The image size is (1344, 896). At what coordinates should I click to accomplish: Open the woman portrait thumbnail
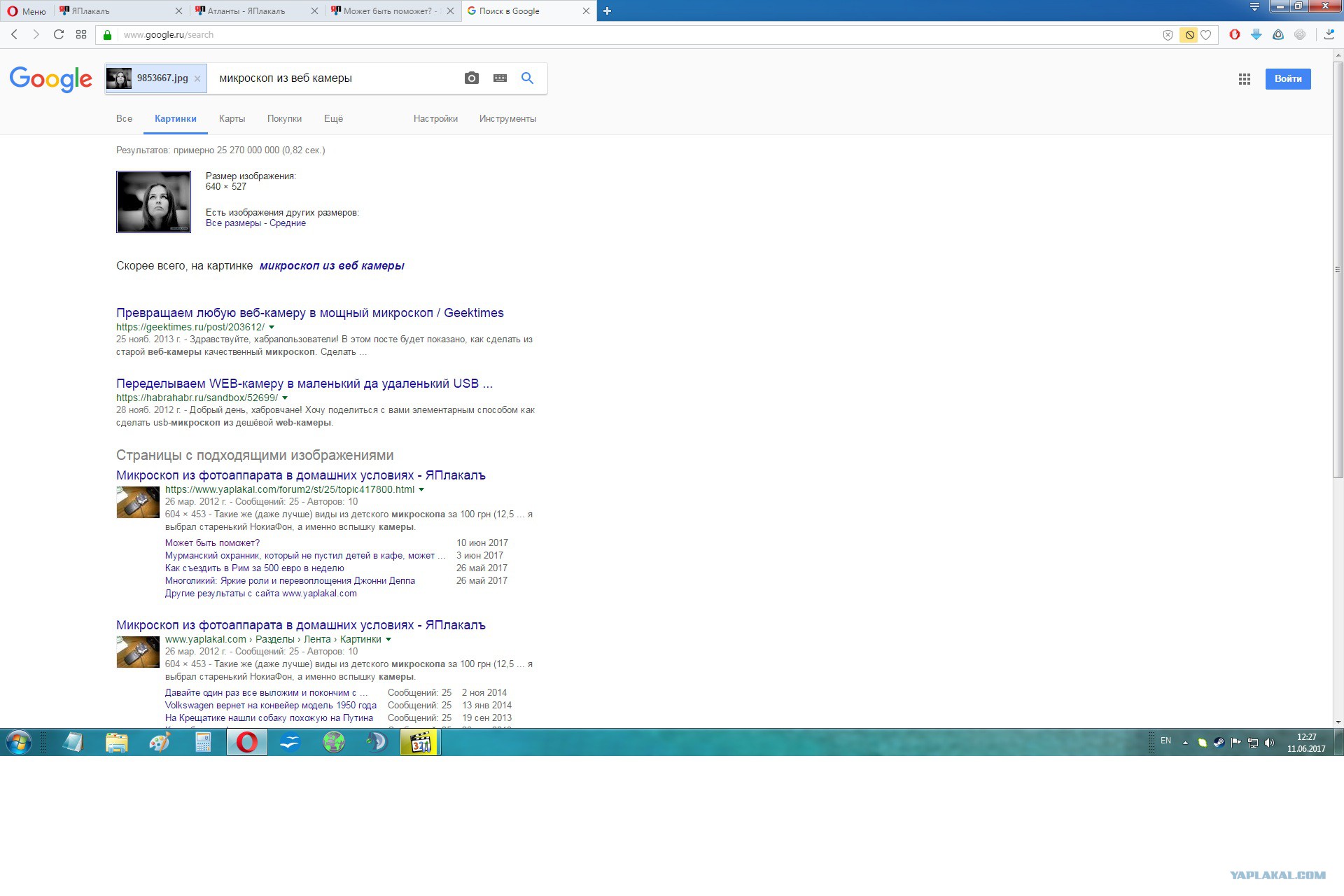153,202
